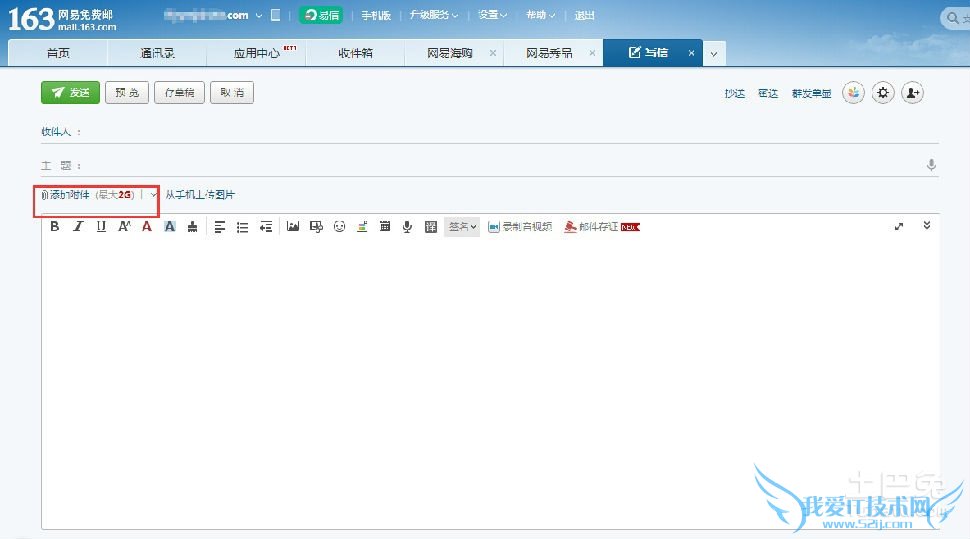Screen dimensions: 970x539
Task: Click the green 易信 button
Action: tap(321, 15)
